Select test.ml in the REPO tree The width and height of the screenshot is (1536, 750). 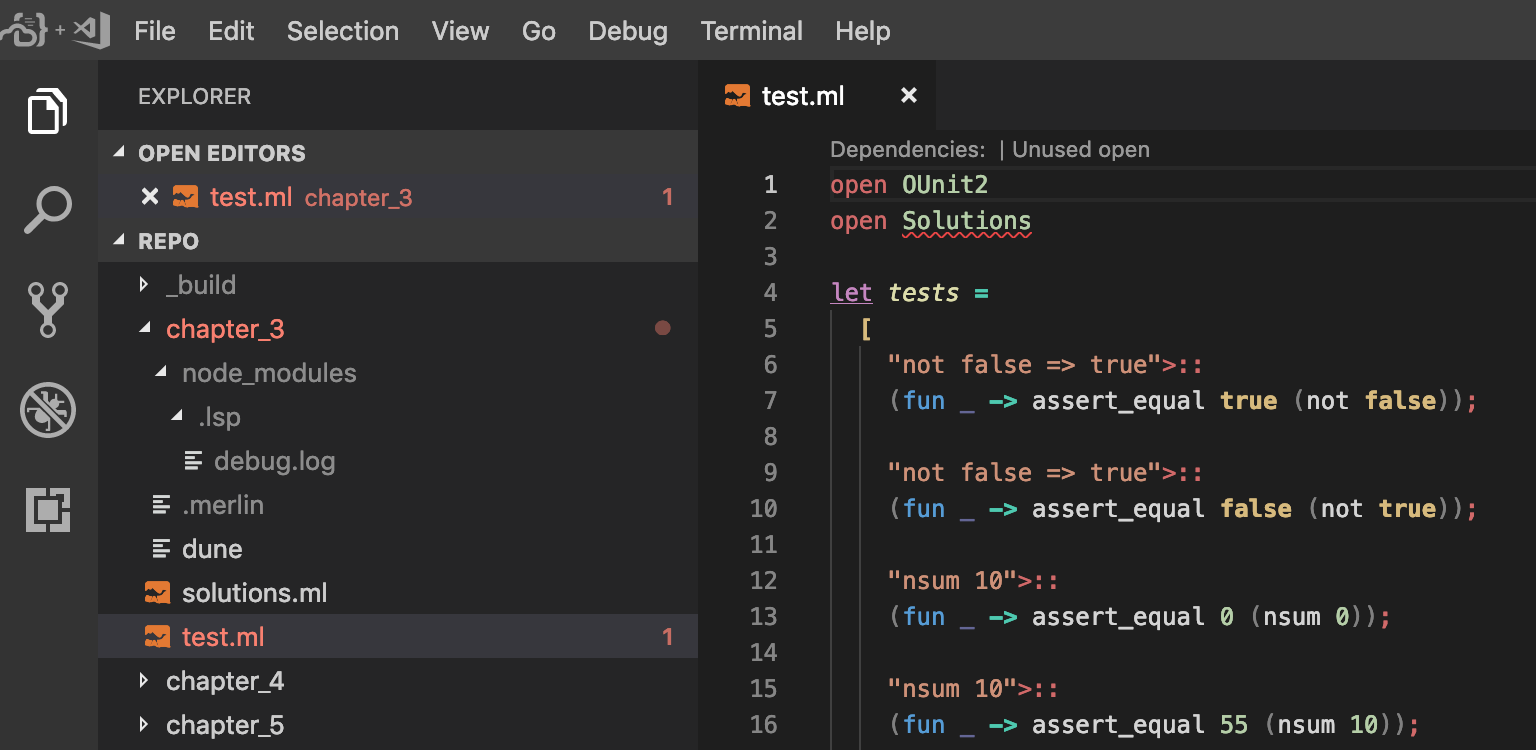[x=398, y=637]
